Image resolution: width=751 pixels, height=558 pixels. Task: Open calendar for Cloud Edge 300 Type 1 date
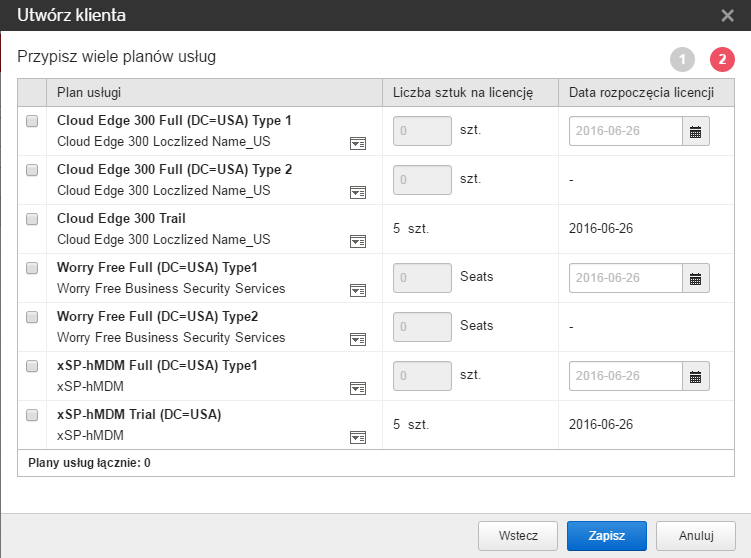pos(696,131)
